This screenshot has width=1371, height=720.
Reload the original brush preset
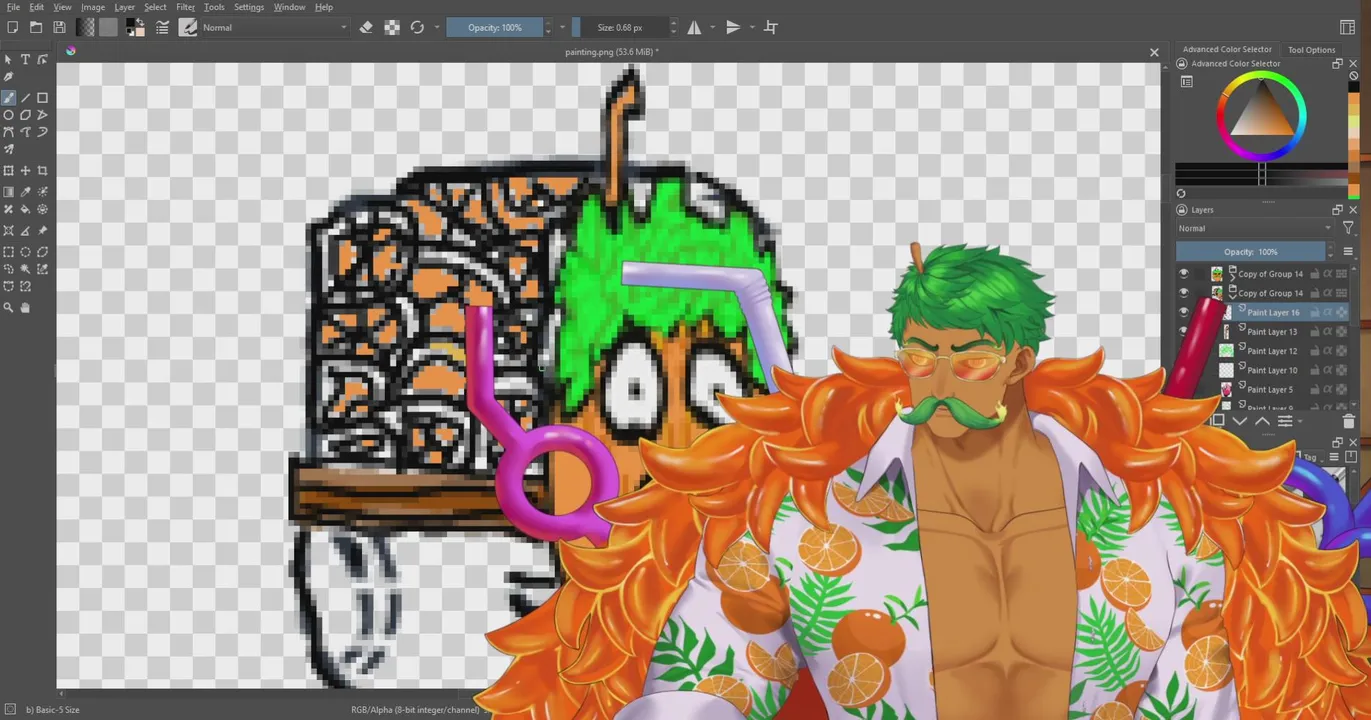(x=417, y=27)
